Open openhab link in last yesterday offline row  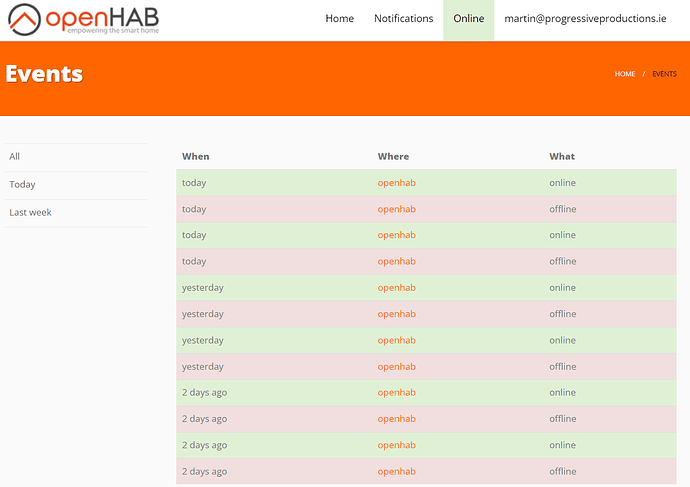coord(396,366)
